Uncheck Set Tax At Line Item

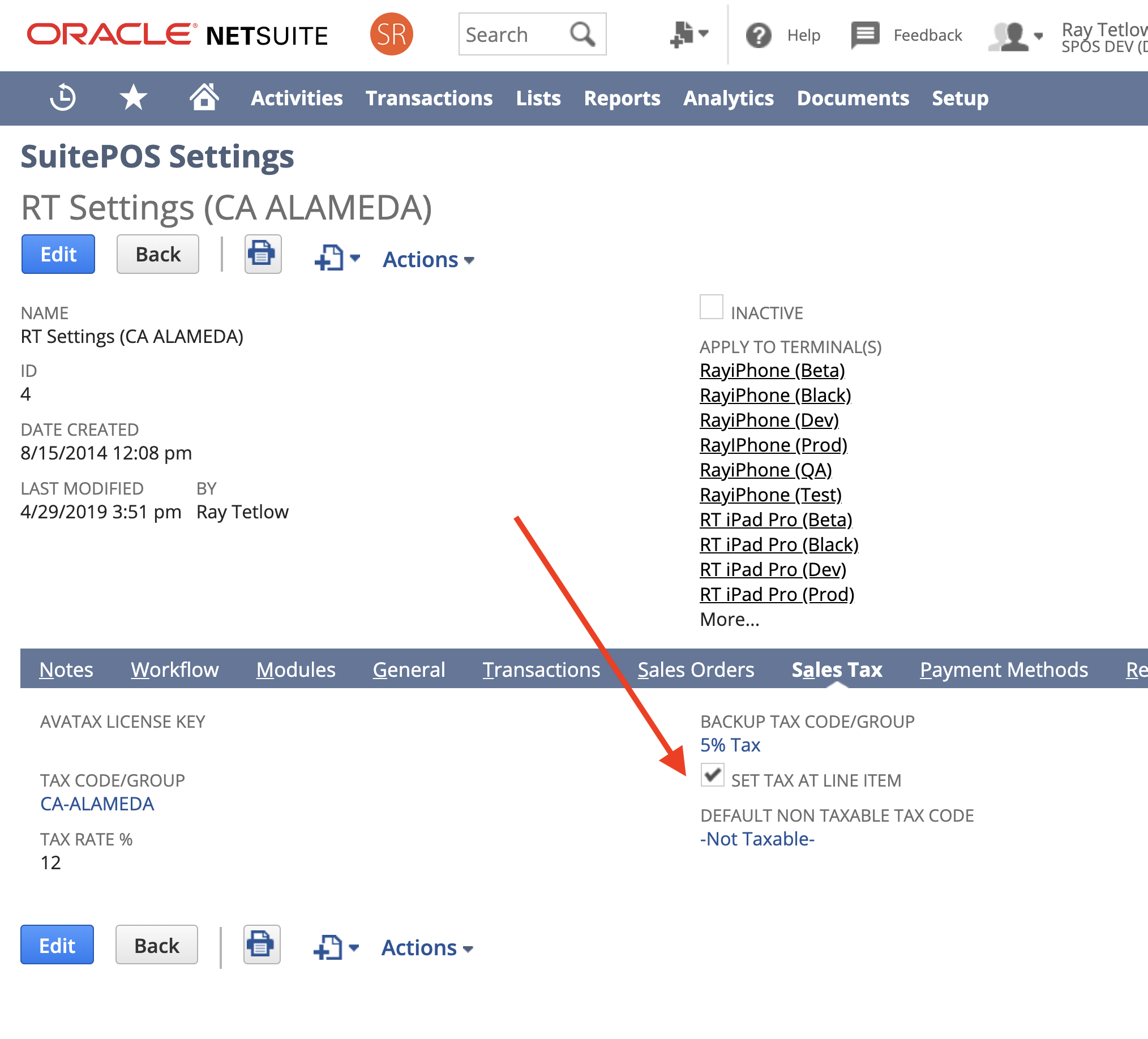click(x=712, y=775)
